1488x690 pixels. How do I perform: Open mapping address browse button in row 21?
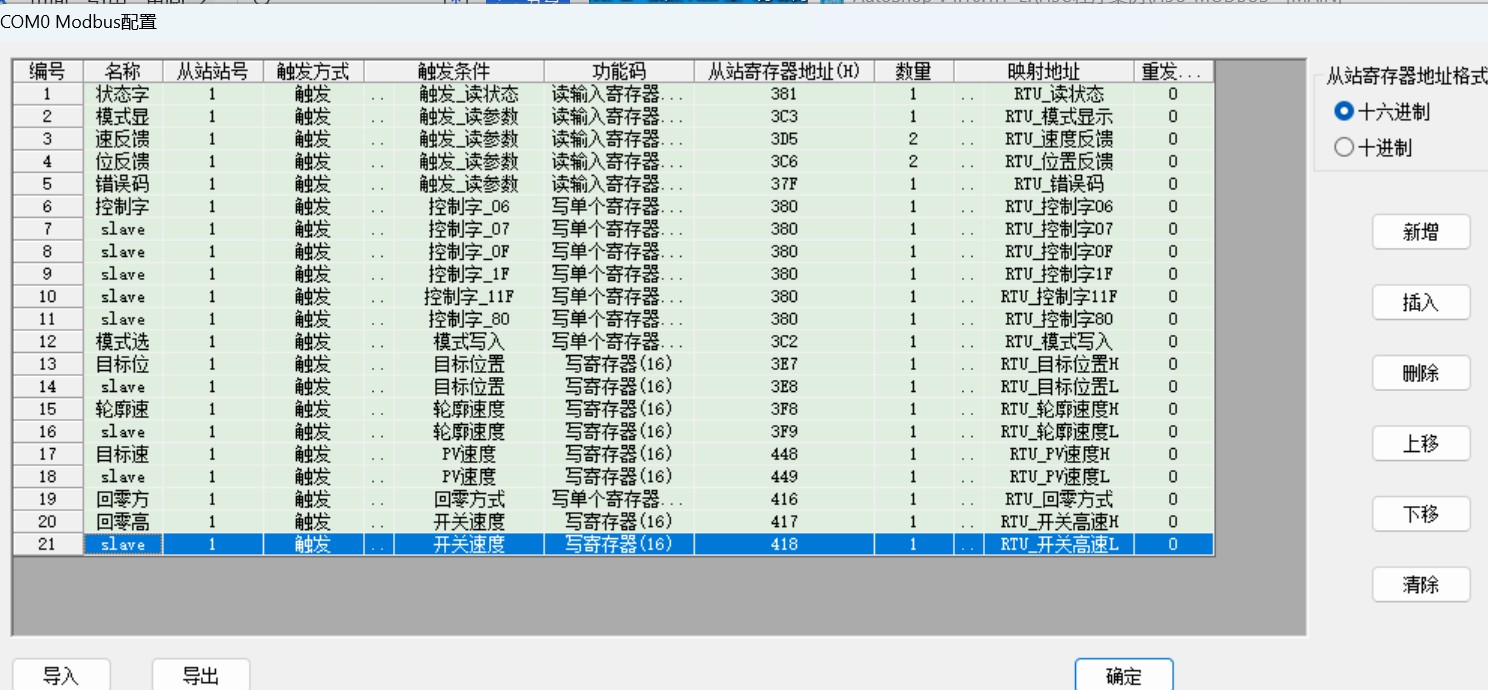point(967,544)
